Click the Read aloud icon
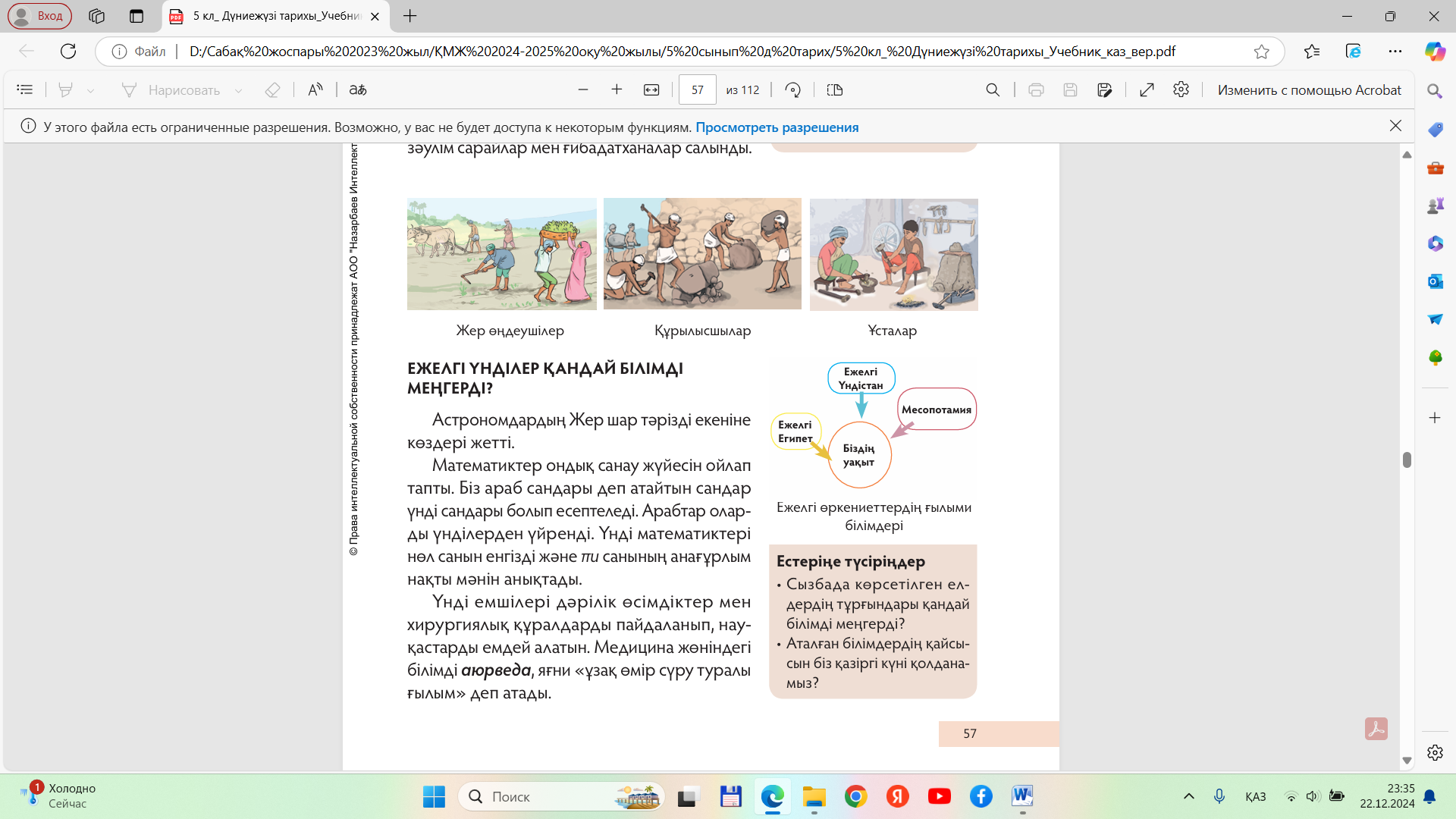 pos(315,89)
